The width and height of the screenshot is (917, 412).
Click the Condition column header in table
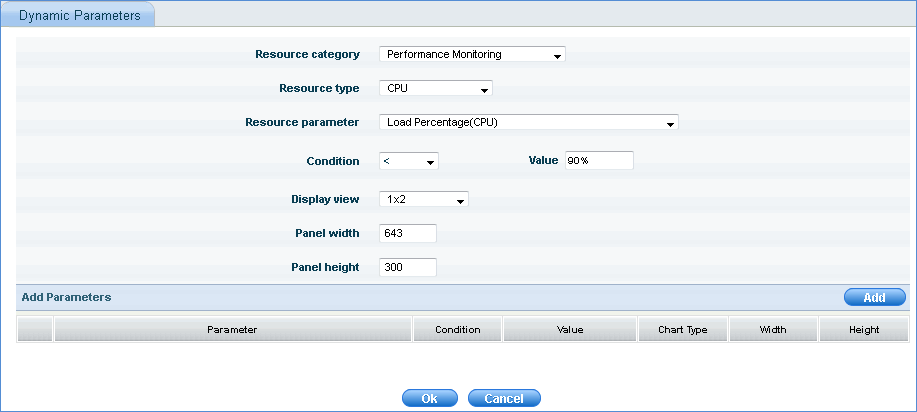pyautogui.click(x=458, y=330)
